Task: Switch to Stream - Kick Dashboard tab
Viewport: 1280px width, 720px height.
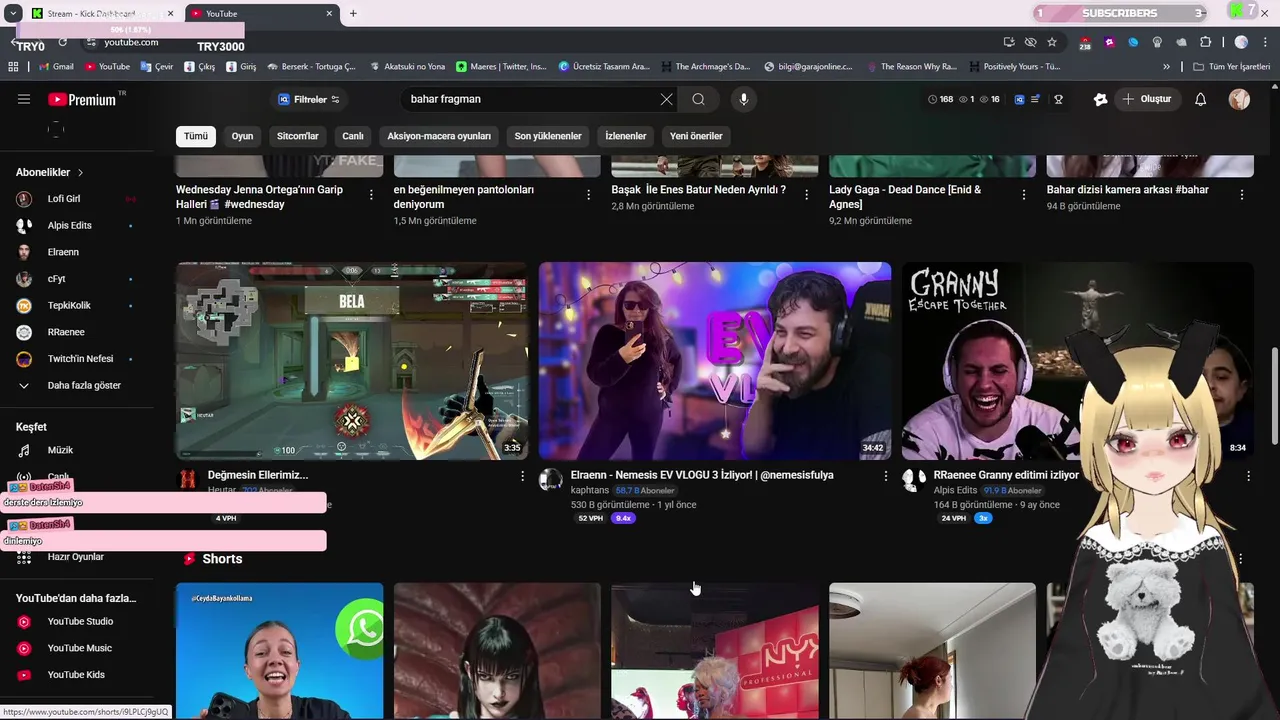Action: pyautogui.click(x=103, y=14)
